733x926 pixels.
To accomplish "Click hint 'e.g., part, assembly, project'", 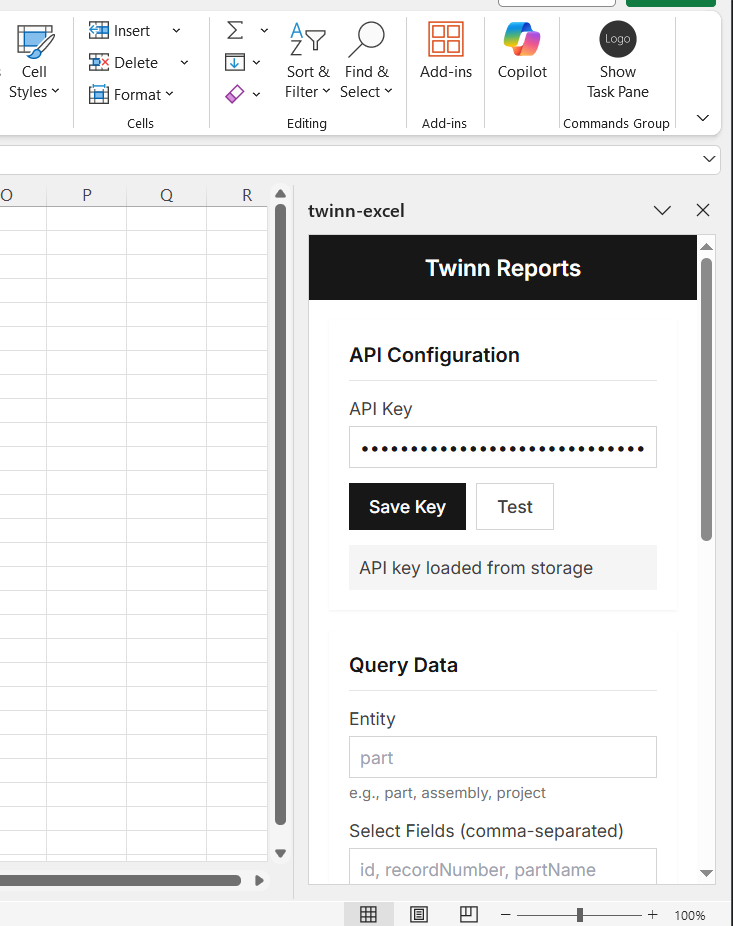I will tap(447, 793).
